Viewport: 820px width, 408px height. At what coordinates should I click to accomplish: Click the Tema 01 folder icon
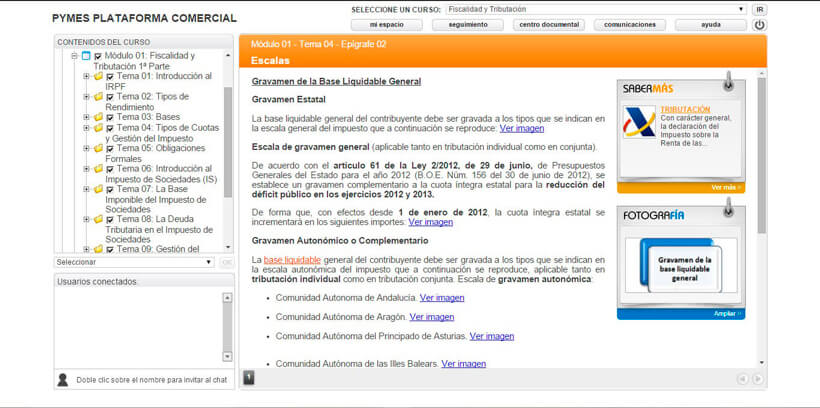(x=98, y=76)
